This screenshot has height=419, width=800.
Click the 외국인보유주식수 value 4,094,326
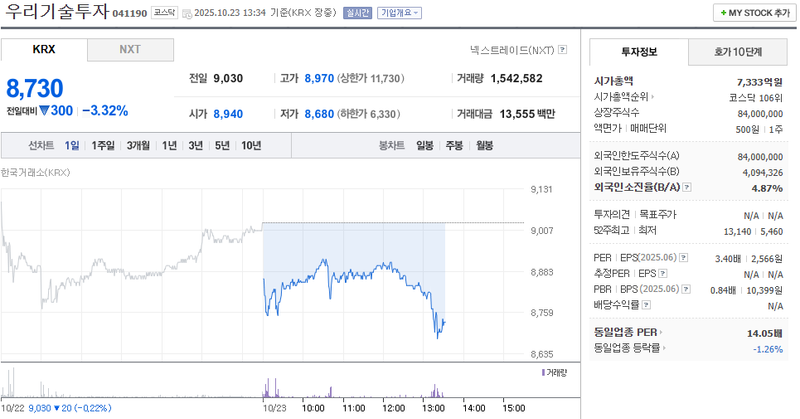[x=763, y=173]
